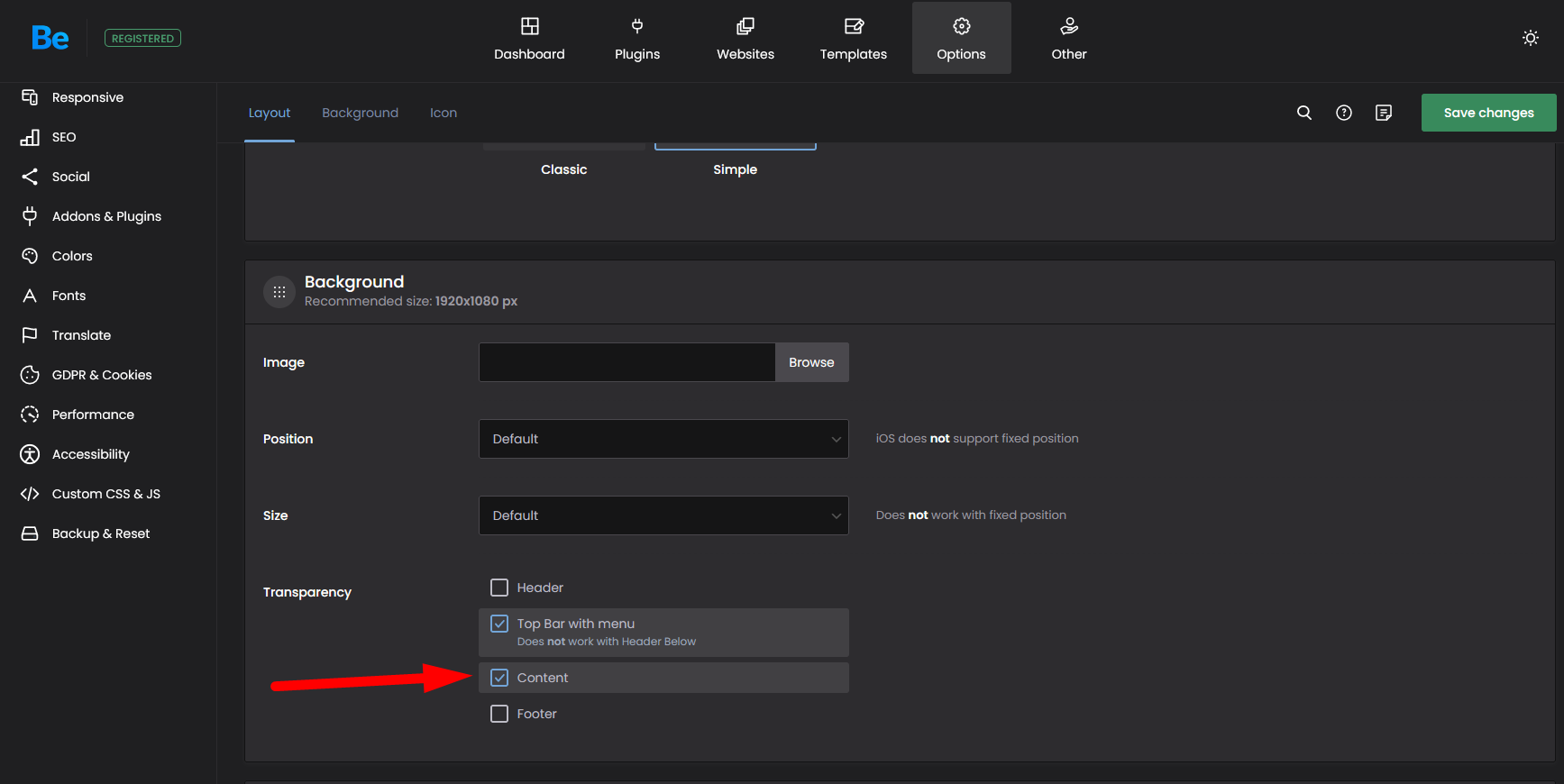The image size is (1564, 784).
Task: Click the Websites stacked pages icon
Action: coord(745,26)
